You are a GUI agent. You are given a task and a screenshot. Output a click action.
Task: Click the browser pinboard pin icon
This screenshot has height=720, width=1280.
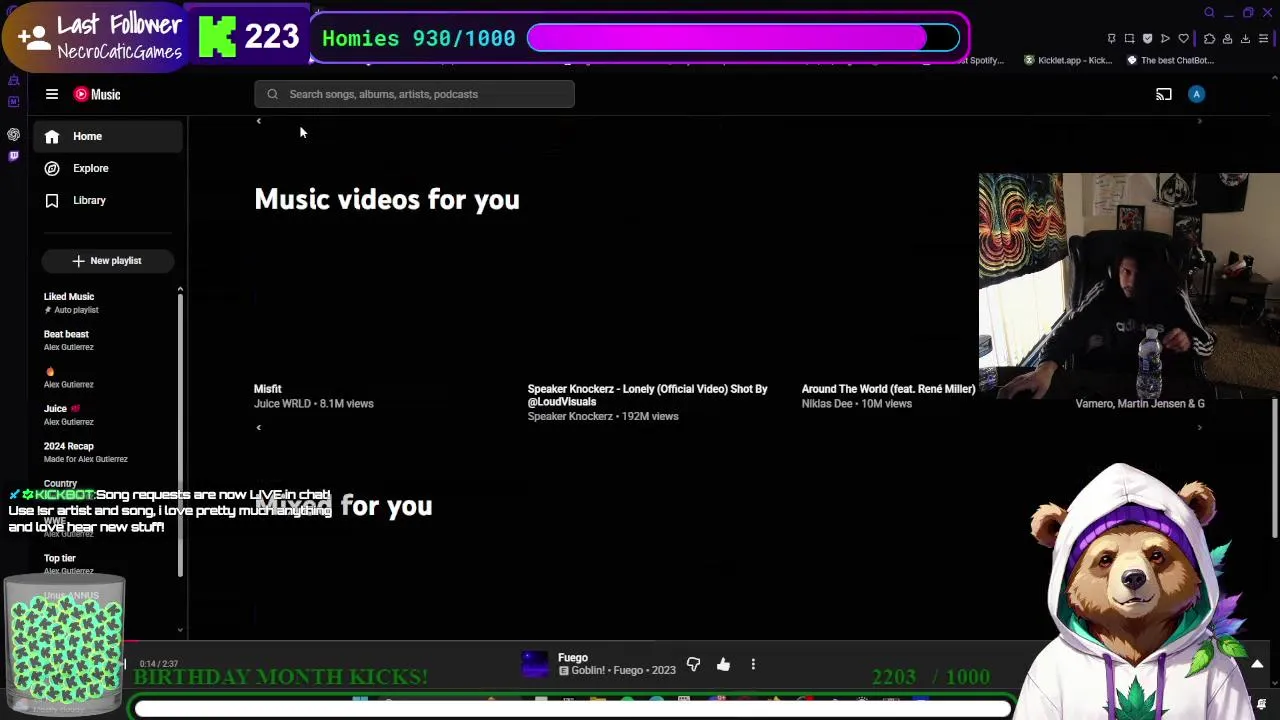[x=1111, y=38]
